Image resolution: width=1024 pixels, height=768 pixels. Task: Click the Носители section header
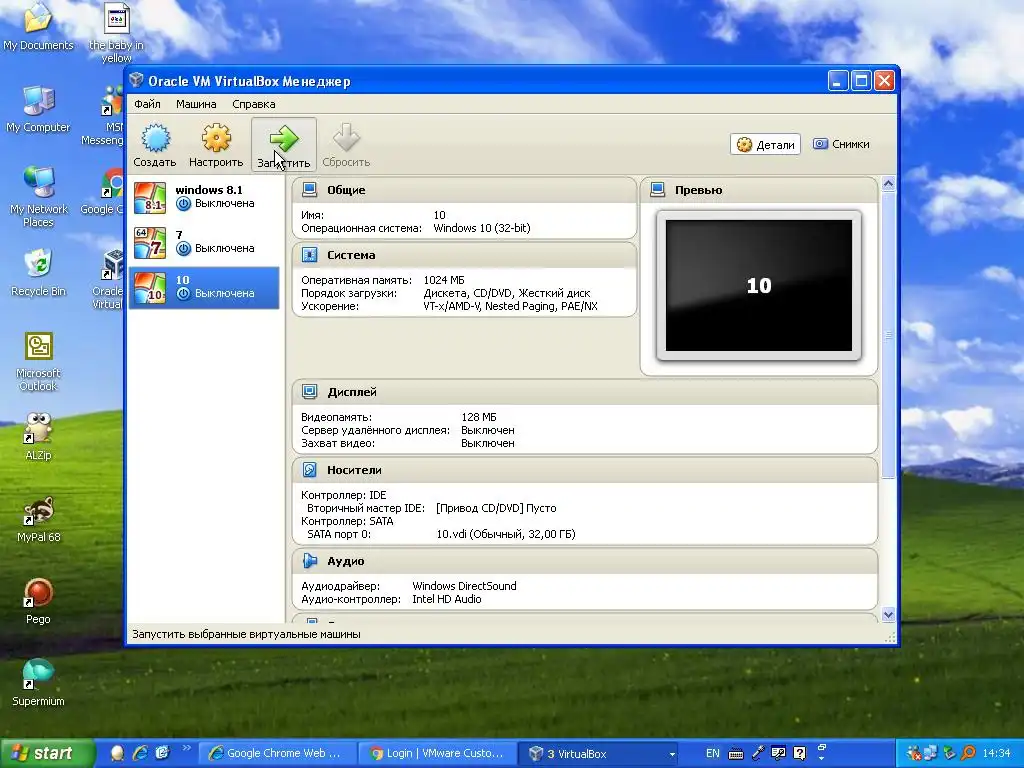(585, 470)
